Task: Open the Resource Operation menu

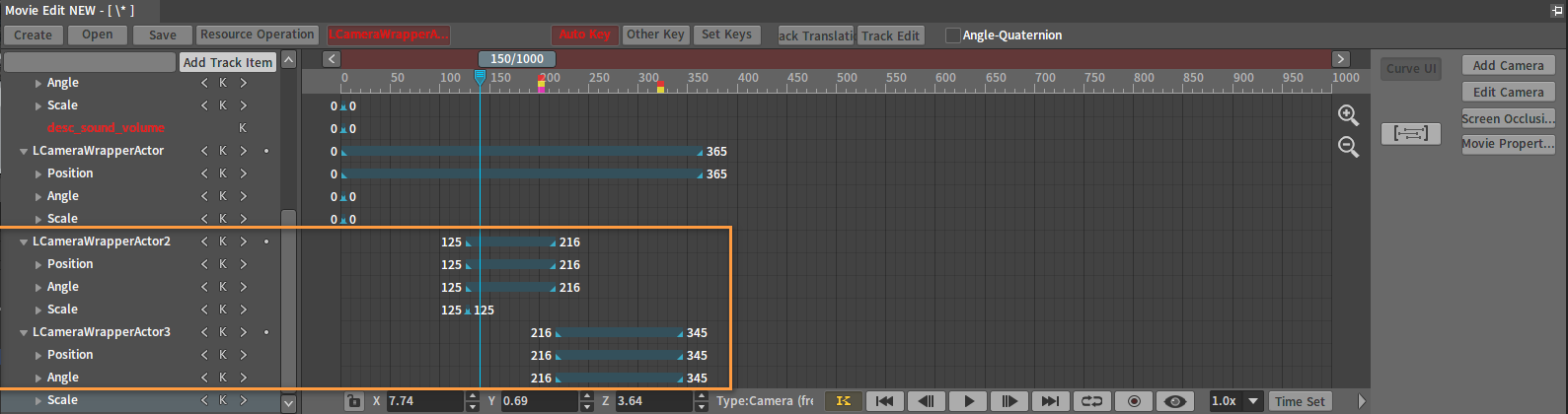Action: (x=257, y=34)
